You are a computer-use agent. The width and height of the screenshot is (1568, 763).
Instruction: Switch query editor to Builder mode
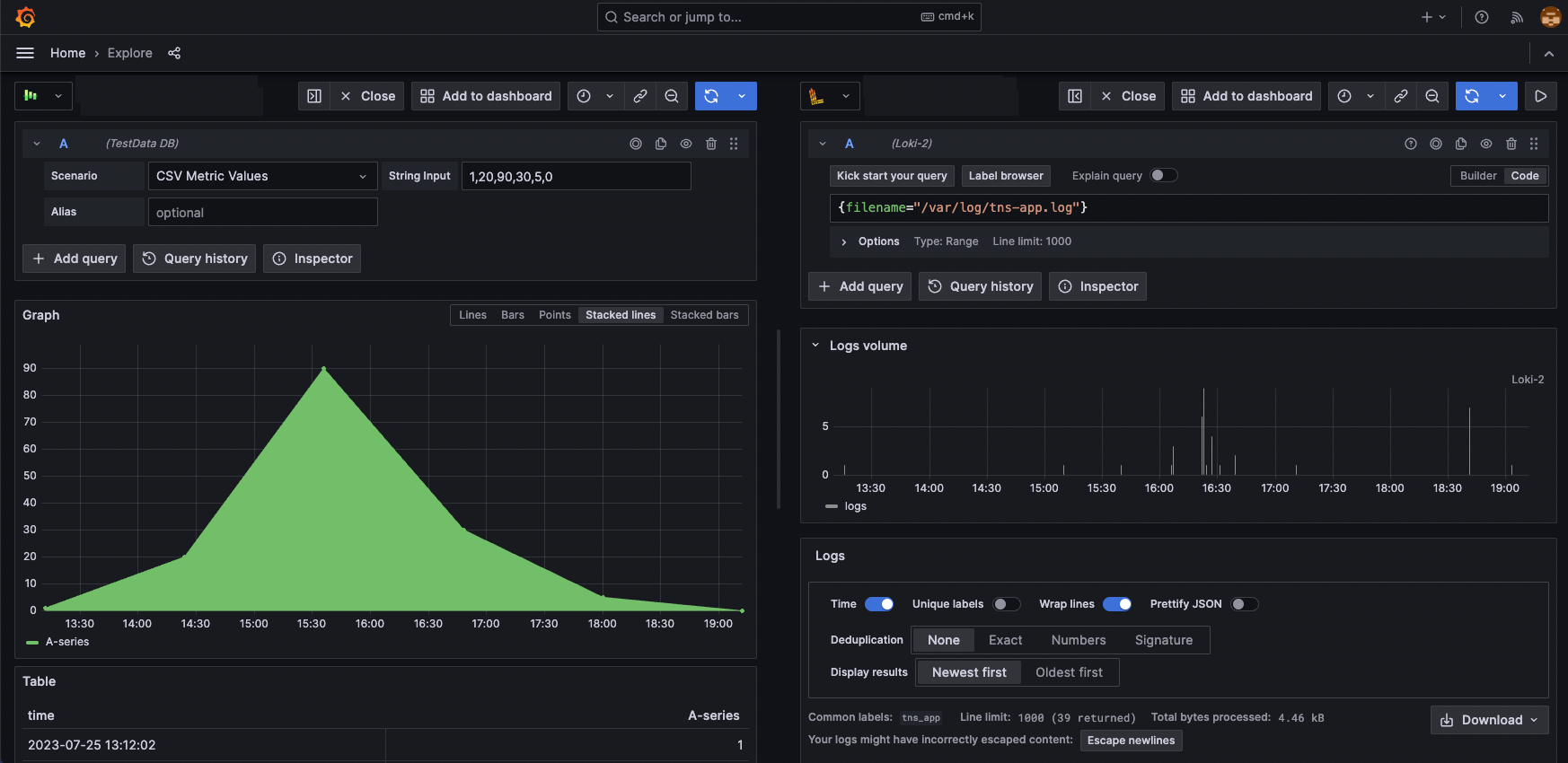pos(1477,176)
